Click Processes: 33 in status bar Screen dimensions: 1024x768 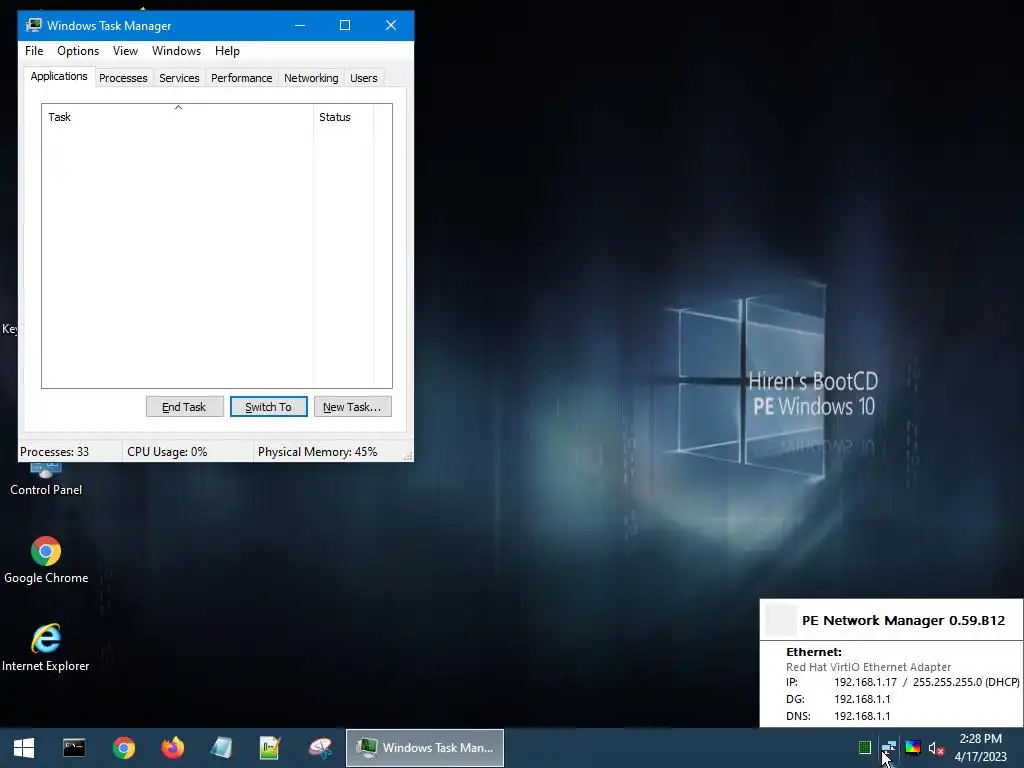pyautogui.click(x=55, y=452)
